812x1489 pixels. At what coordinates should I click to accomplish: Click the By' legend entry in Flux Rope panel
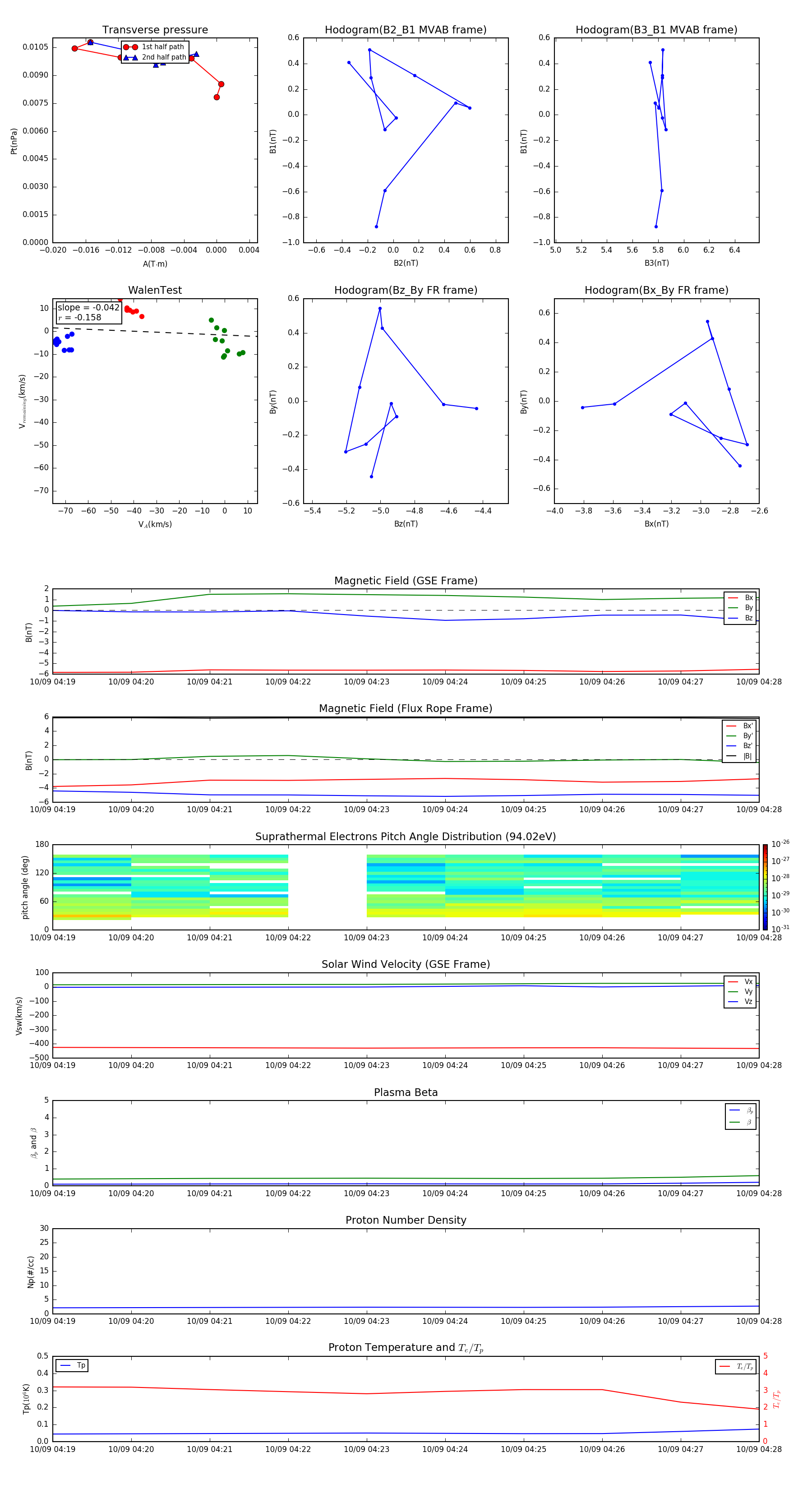pos(739,736)
